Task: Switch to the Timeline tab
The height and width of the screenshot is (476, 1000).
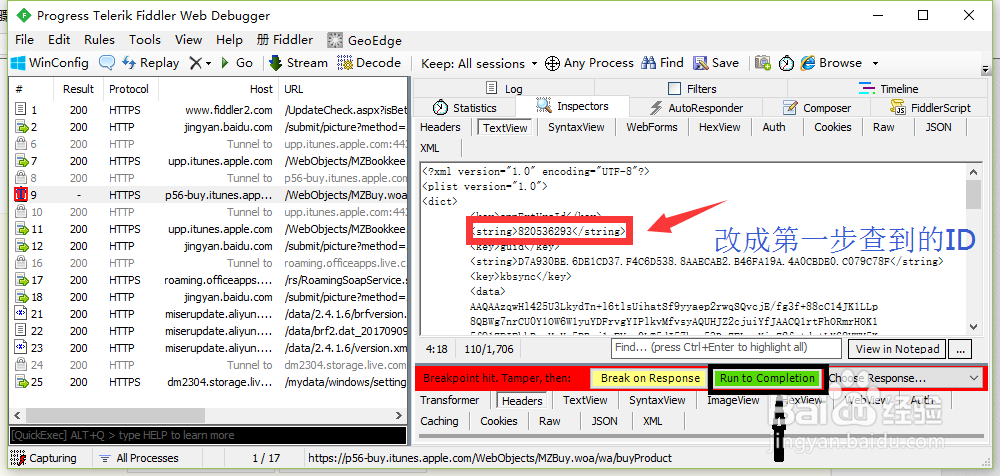Action: [888, 88]
